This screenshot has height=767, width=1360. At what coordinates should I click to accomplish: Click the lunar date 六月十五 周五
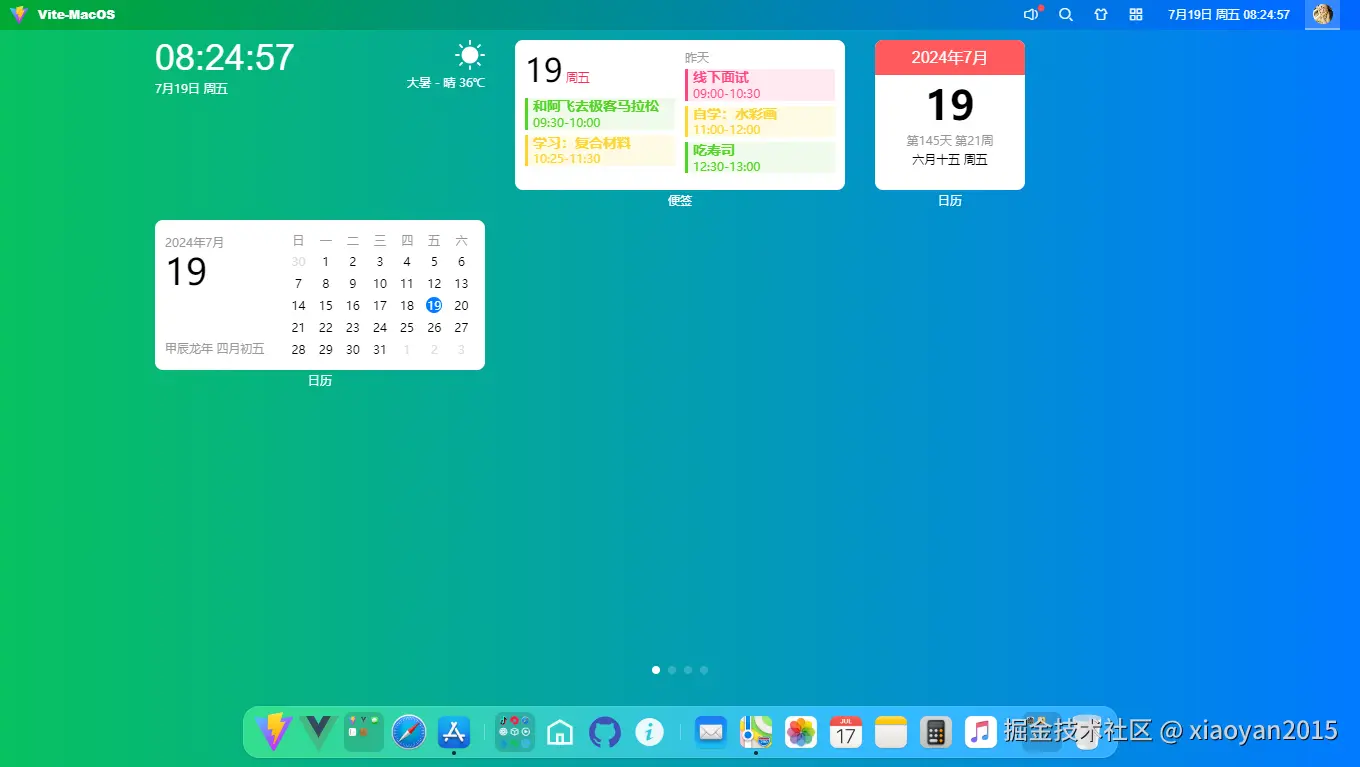point(950,159)
